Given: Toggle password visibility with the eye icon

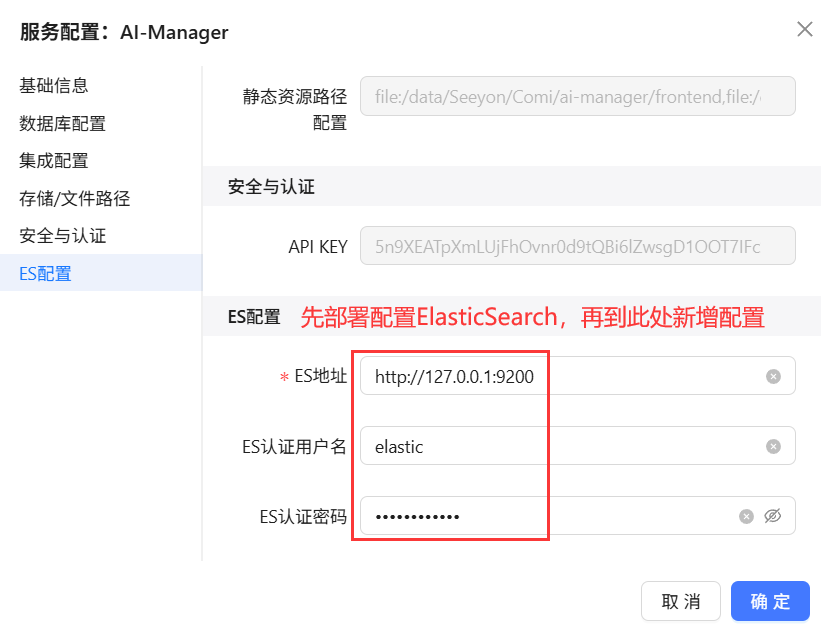Looking at the screenshot, I should coord(773,516).
